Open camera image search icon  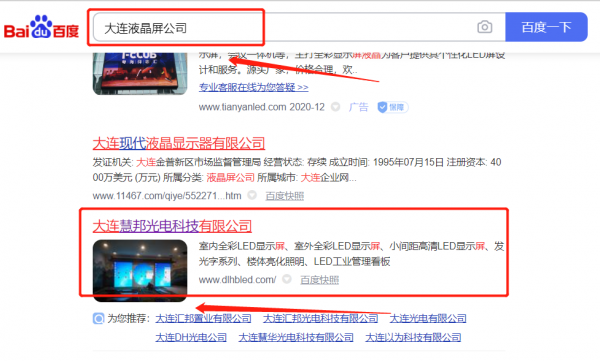coord(484,27)
